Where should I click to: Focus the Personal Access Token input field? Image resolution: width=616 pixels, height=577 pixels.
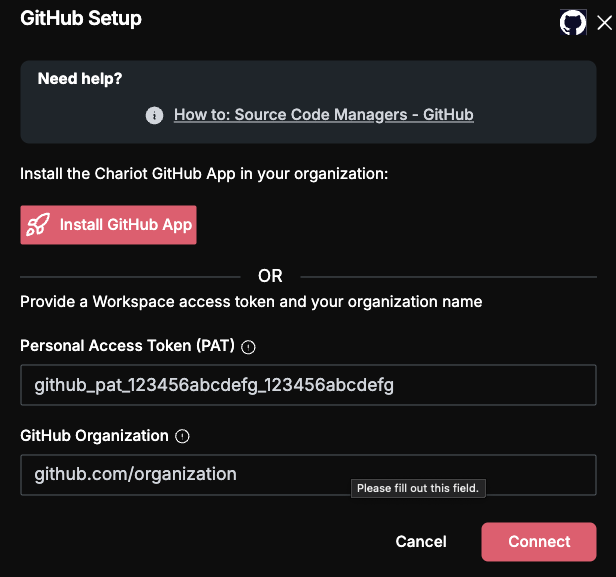(x=308, y=385)
